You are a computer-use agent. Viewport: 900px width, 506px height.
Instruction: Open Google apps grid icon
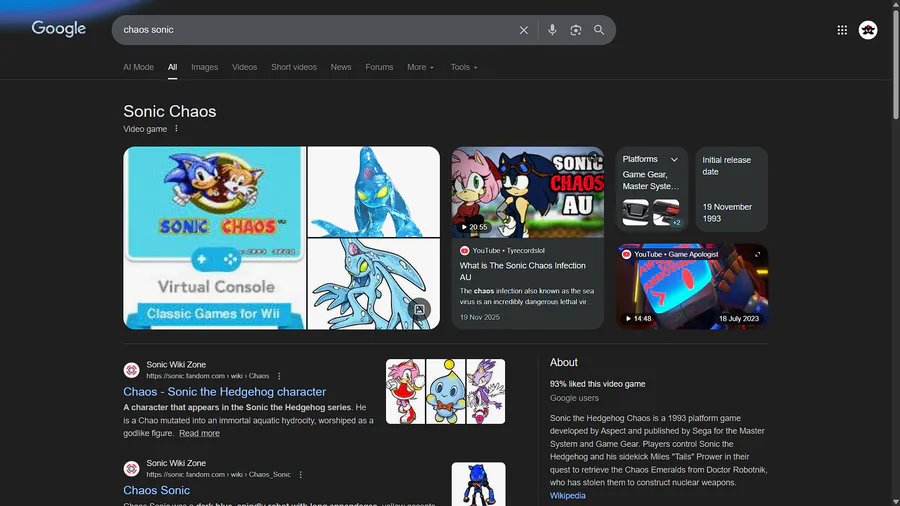point(842,30)
